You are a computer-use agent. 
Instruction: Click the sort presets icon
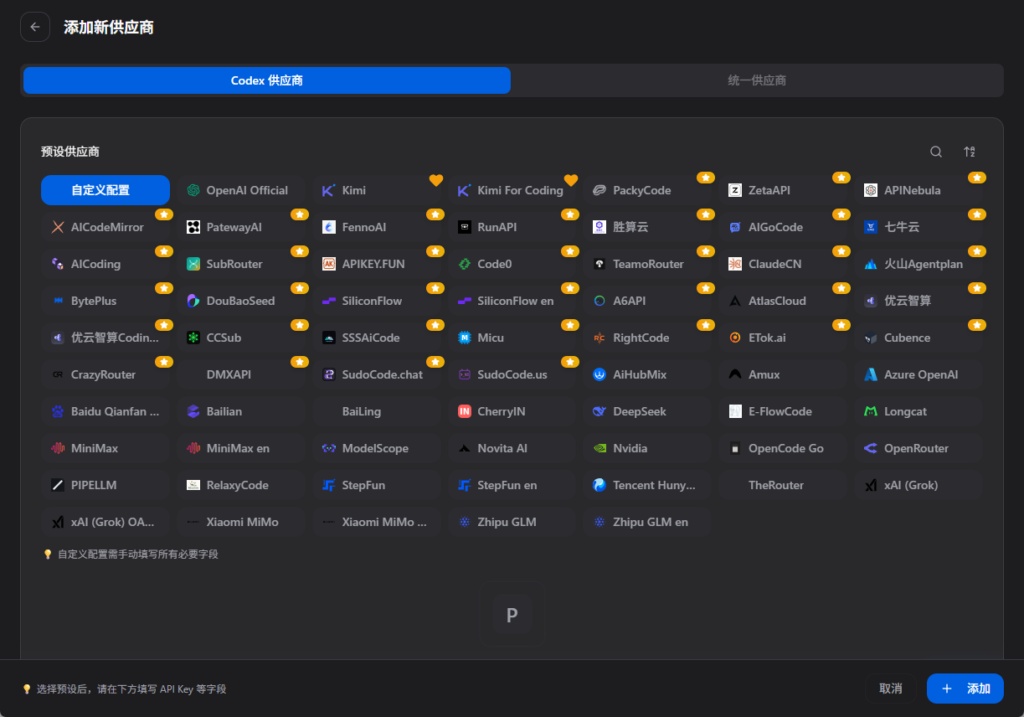(970, 151)
